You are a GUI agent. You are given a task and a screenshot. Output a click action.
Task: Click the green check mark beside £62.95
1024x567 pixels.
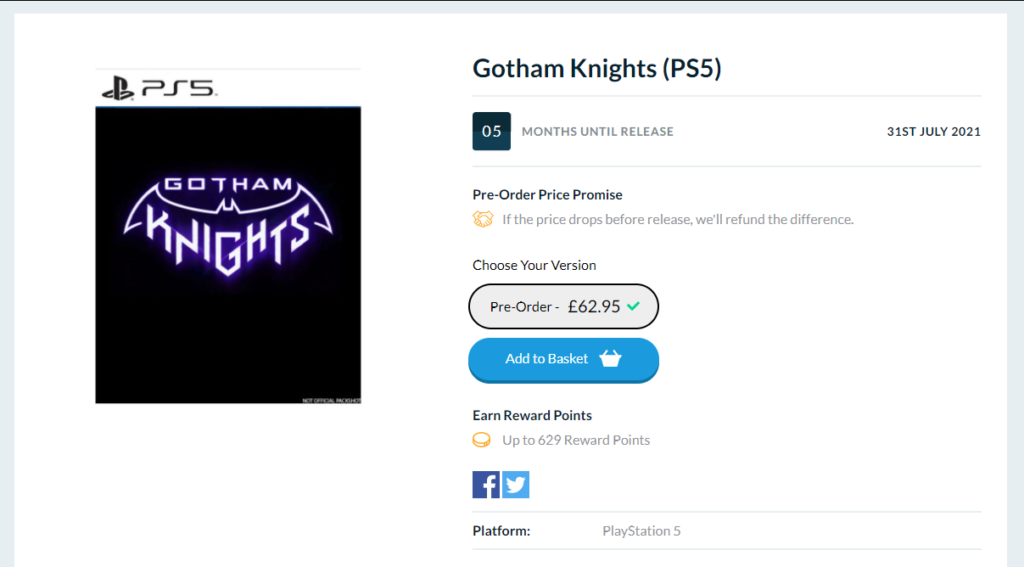tap(633, 306)
